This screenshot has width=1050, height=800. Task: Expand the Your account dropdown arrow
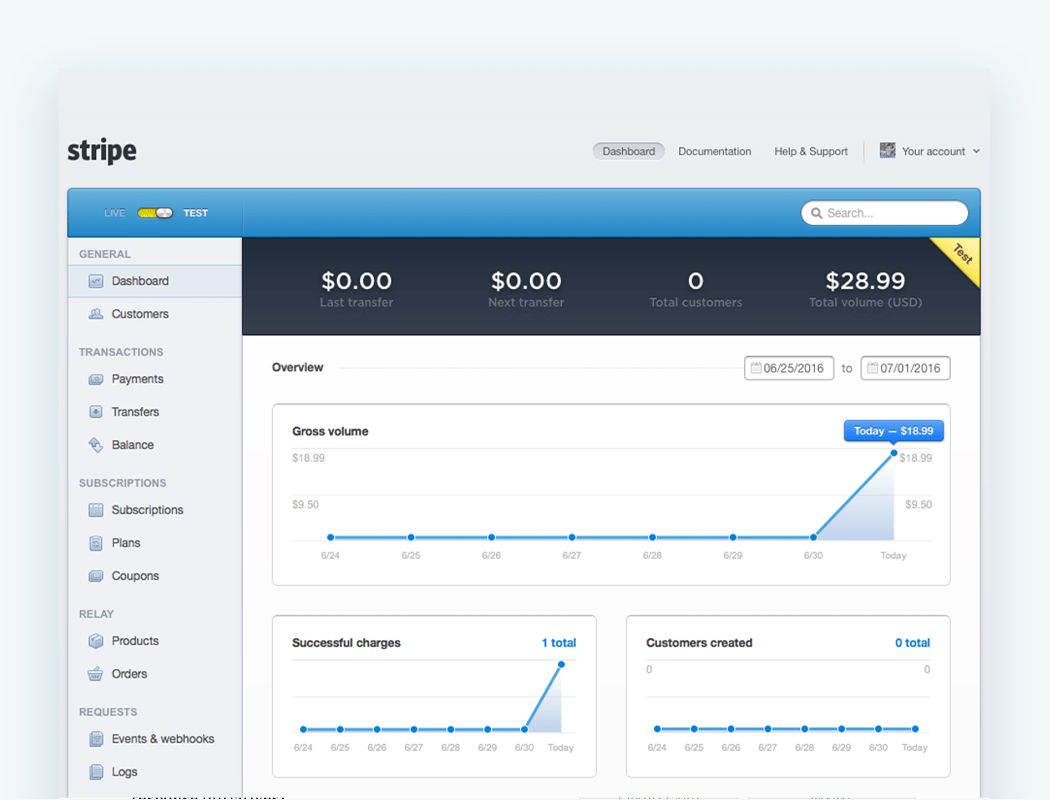pyautogui.click(x=976, y=151)
